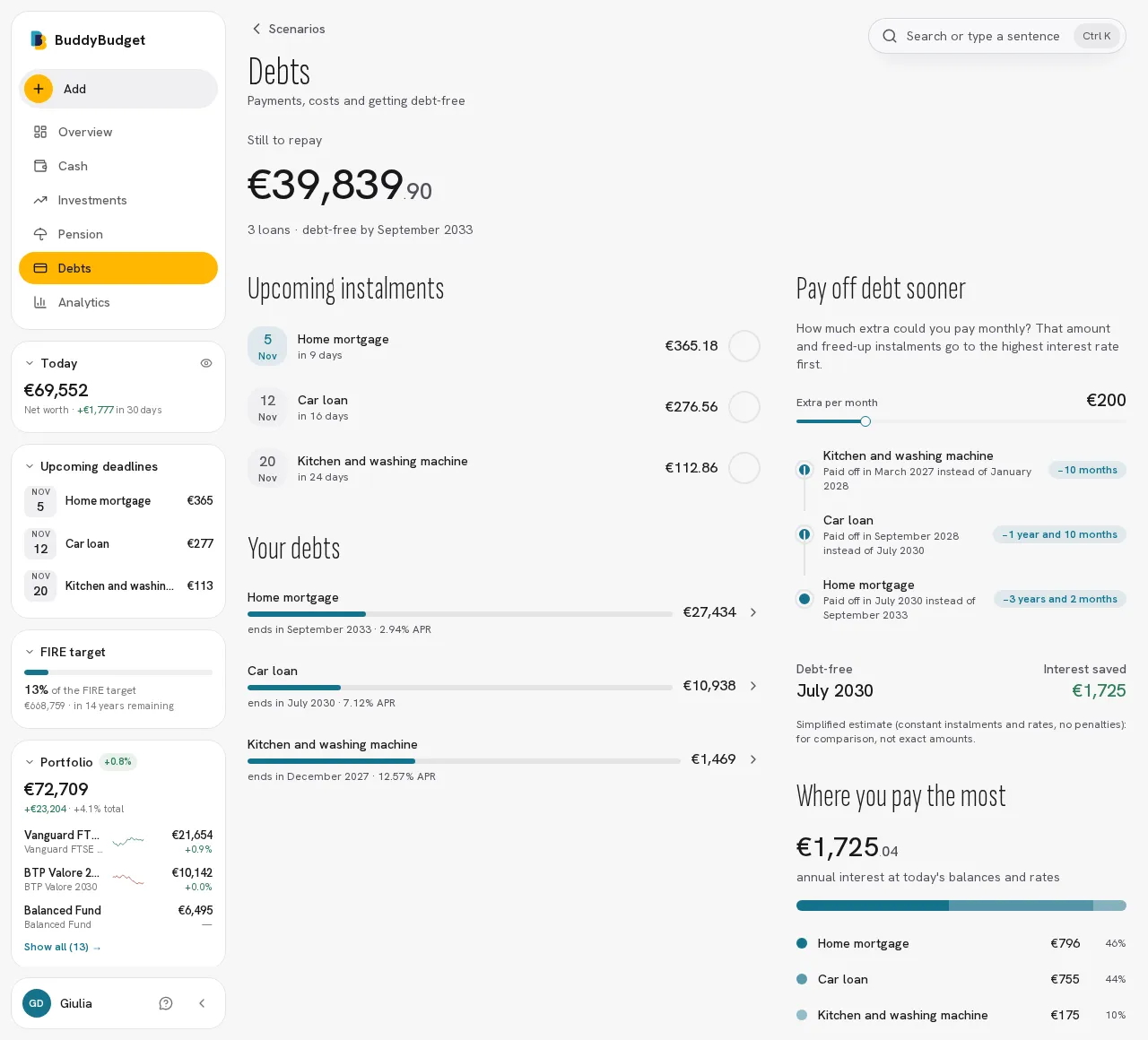Viewport: 1148px width, 1040px height.
Task: Open Home mortgage details chevron
Action: (753, 612)
